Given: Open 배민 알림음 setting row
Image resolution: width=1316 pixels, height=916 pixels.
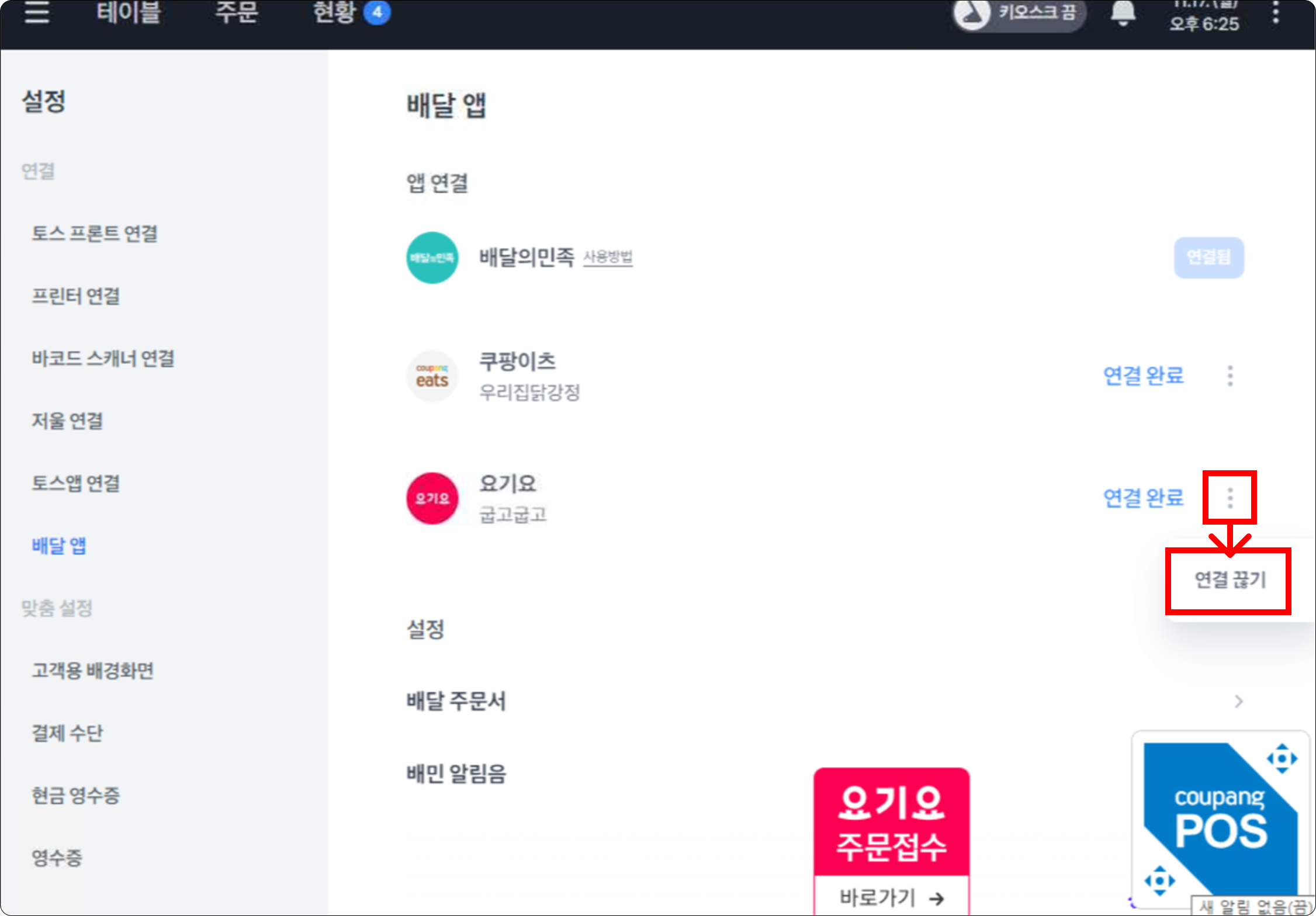Looking at the screenshot, I should (456, 773).
